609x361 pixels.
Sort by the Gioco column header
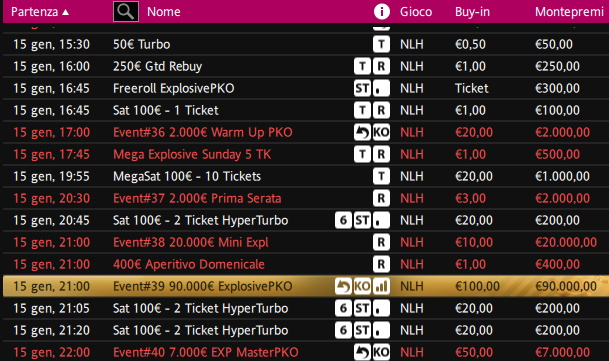(416, 12)
